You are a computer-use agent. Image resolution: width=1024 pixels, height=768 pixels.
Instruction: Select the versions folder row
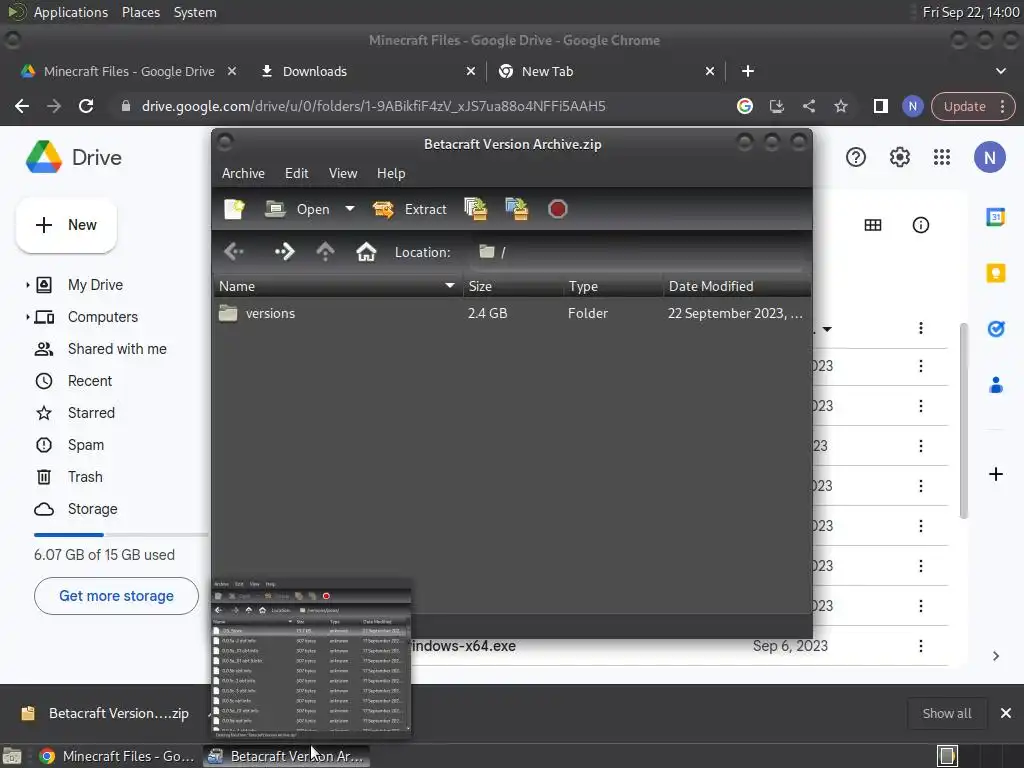(x=512, y=313)
